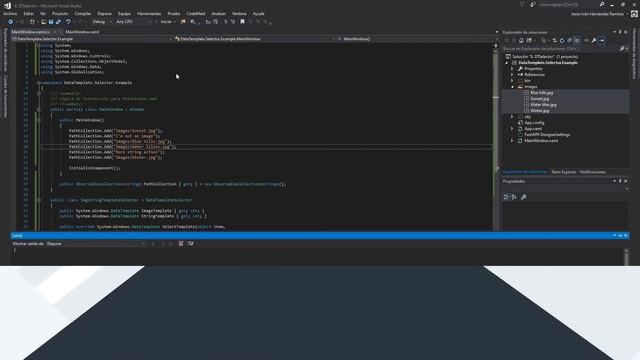Image resolution: width=640 pixels, height=360 pixels.
Task: Open the Herramientas menu
Action: [149, 13]
